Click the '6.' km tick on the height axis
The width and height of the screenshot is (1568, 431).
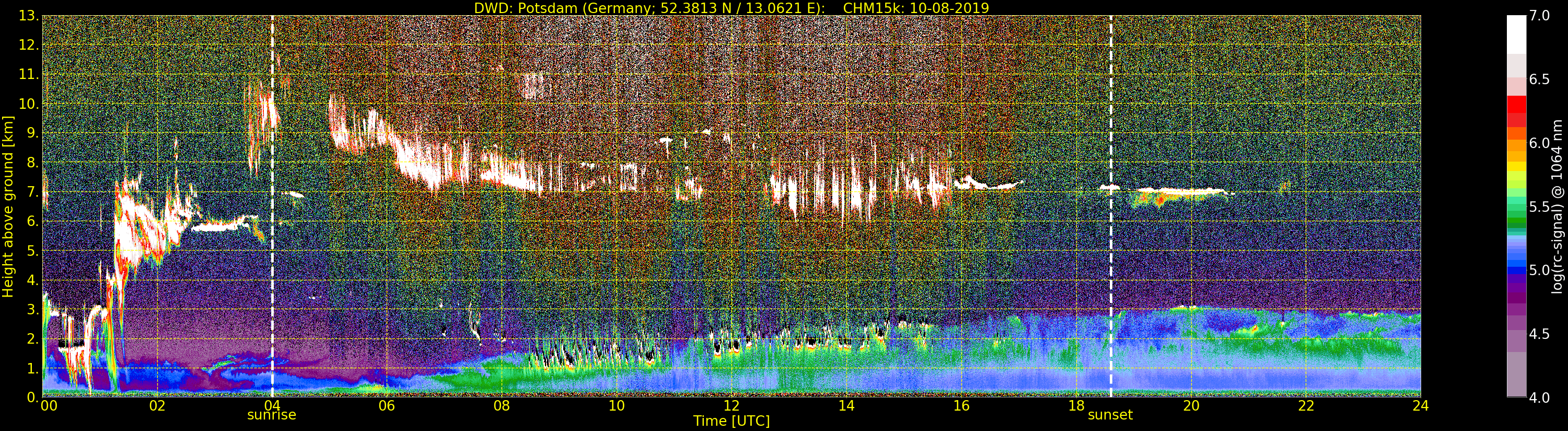[32, 221]
